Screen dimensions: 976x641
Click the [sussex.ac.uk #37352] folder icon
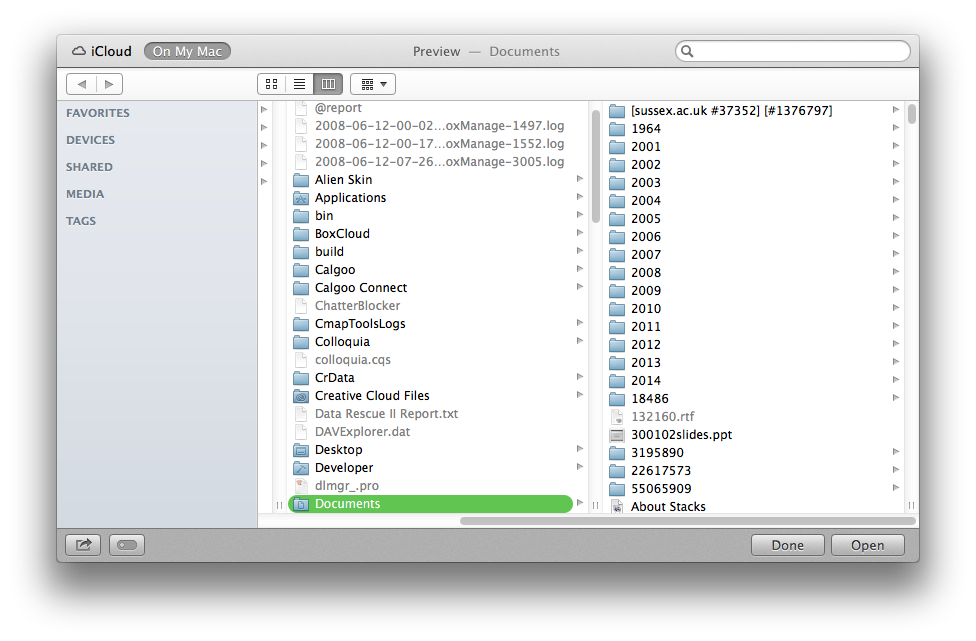click(x=617, y=111)
